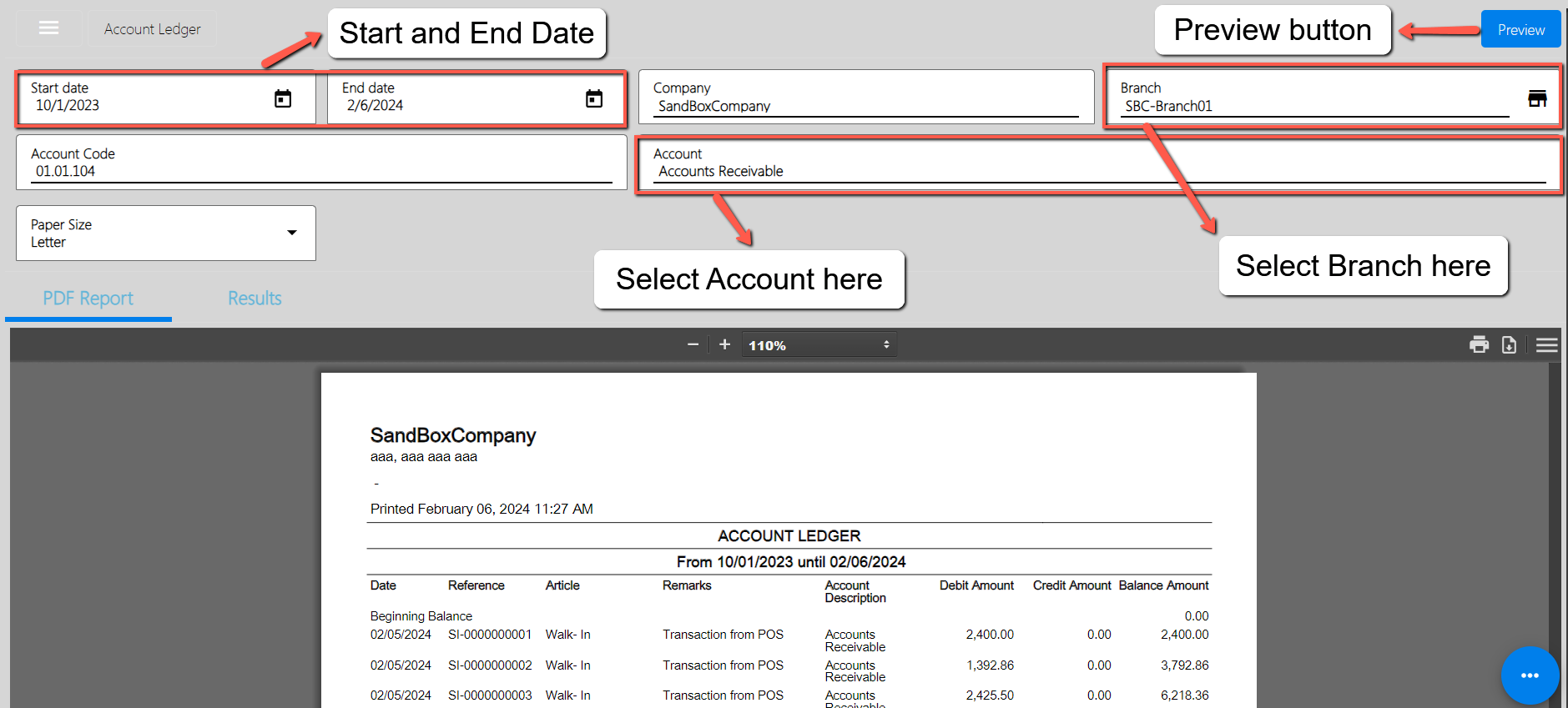
Task: Zoom out the PDF with minus
Action: 693,344
